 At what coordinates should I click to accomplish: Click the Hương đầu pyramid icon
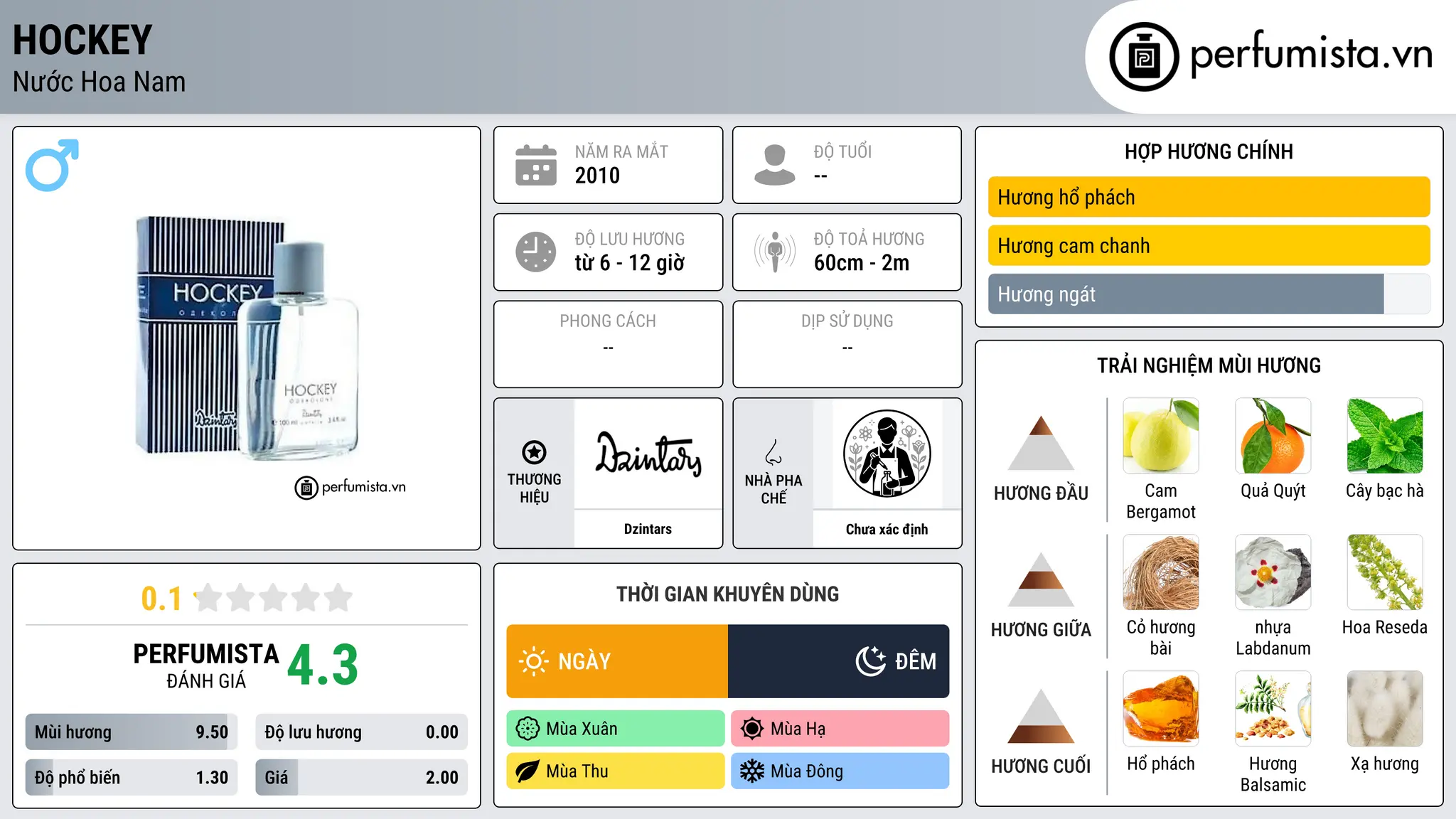click(1041, 443)
